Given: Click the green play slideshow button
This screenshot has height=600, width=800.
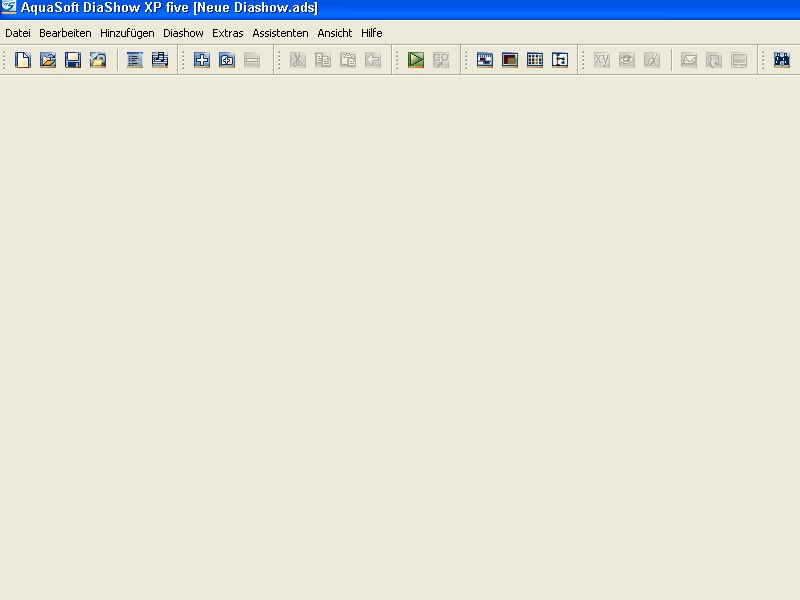Looking at the screenshot, I should tap(416, 60).
